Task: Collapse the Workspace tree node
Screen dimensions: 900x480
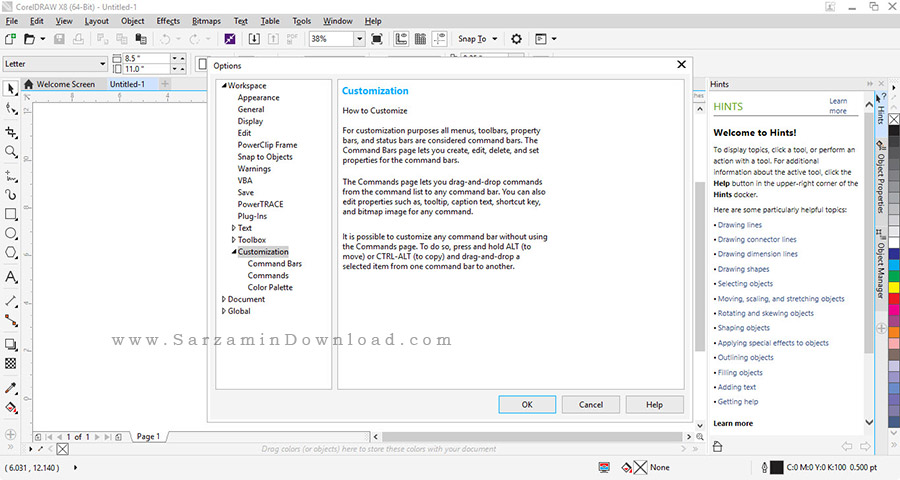Action: (224, 86)
